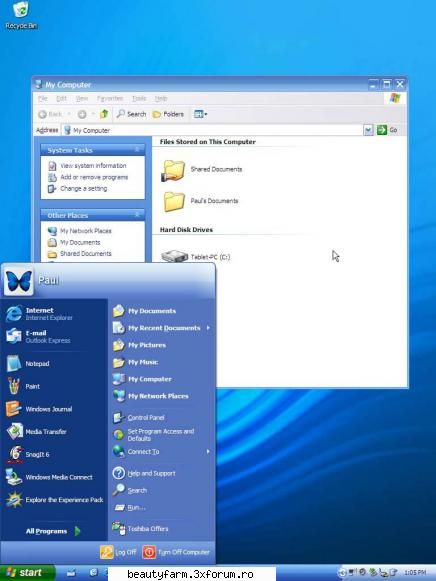Click the Forward arrow in My Computer toolbar

(x=82, y=114)
